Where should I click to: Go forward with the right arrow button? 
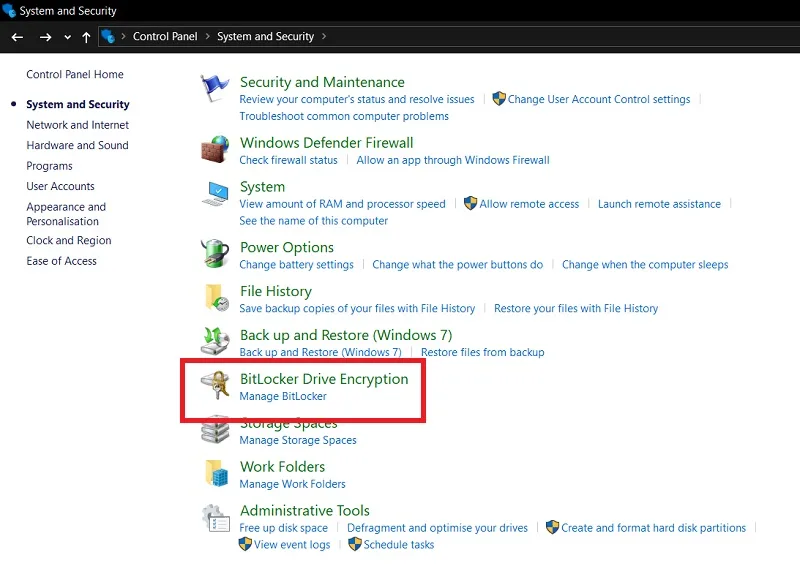click(45, 37)
